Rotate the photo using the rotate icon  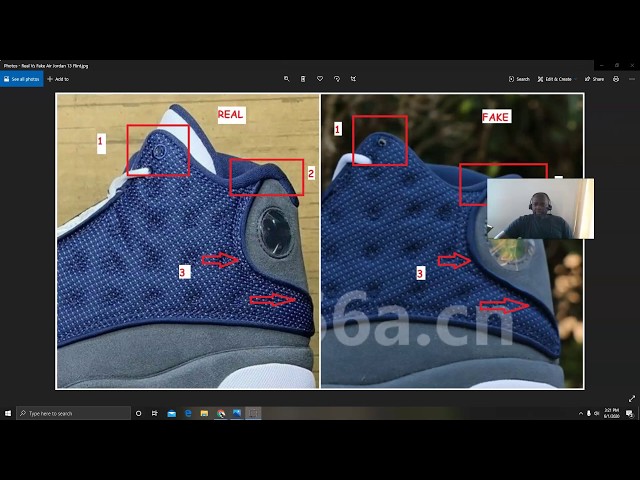[337, 79]
